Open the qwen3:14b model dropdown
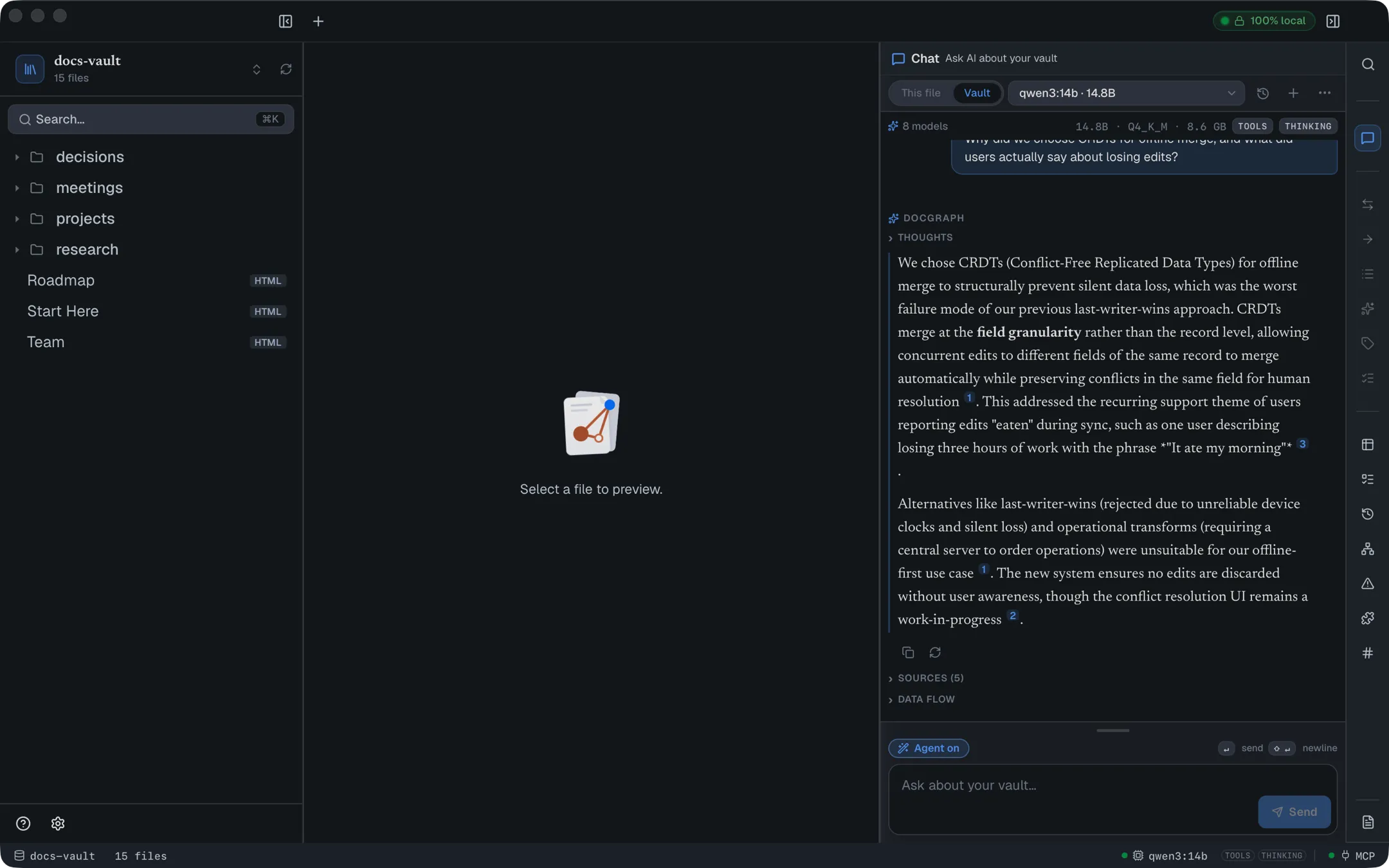The height and width of the screenshot is (868, 1389). click(1126, 93)
